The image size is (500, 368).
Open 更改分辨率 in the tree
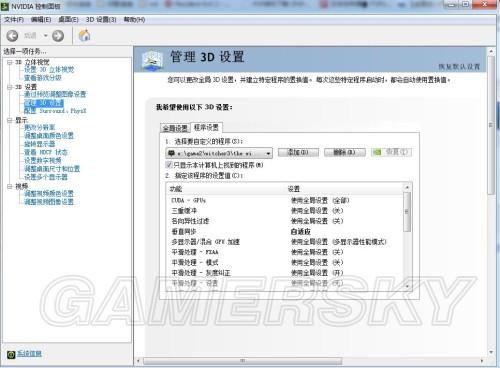tap(40, 127)
